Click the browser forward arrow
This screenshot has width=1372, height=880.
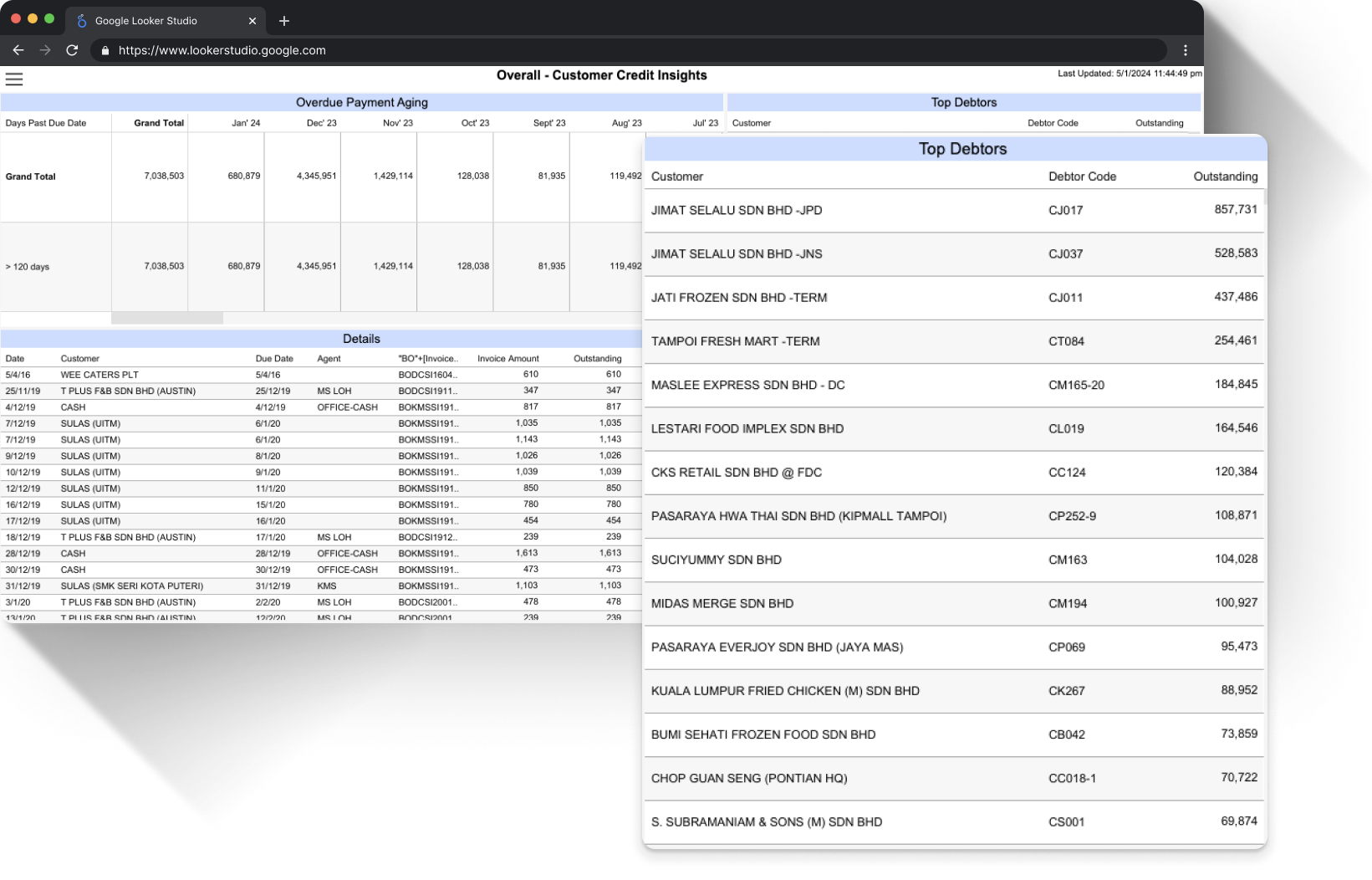tap(45, 50)
